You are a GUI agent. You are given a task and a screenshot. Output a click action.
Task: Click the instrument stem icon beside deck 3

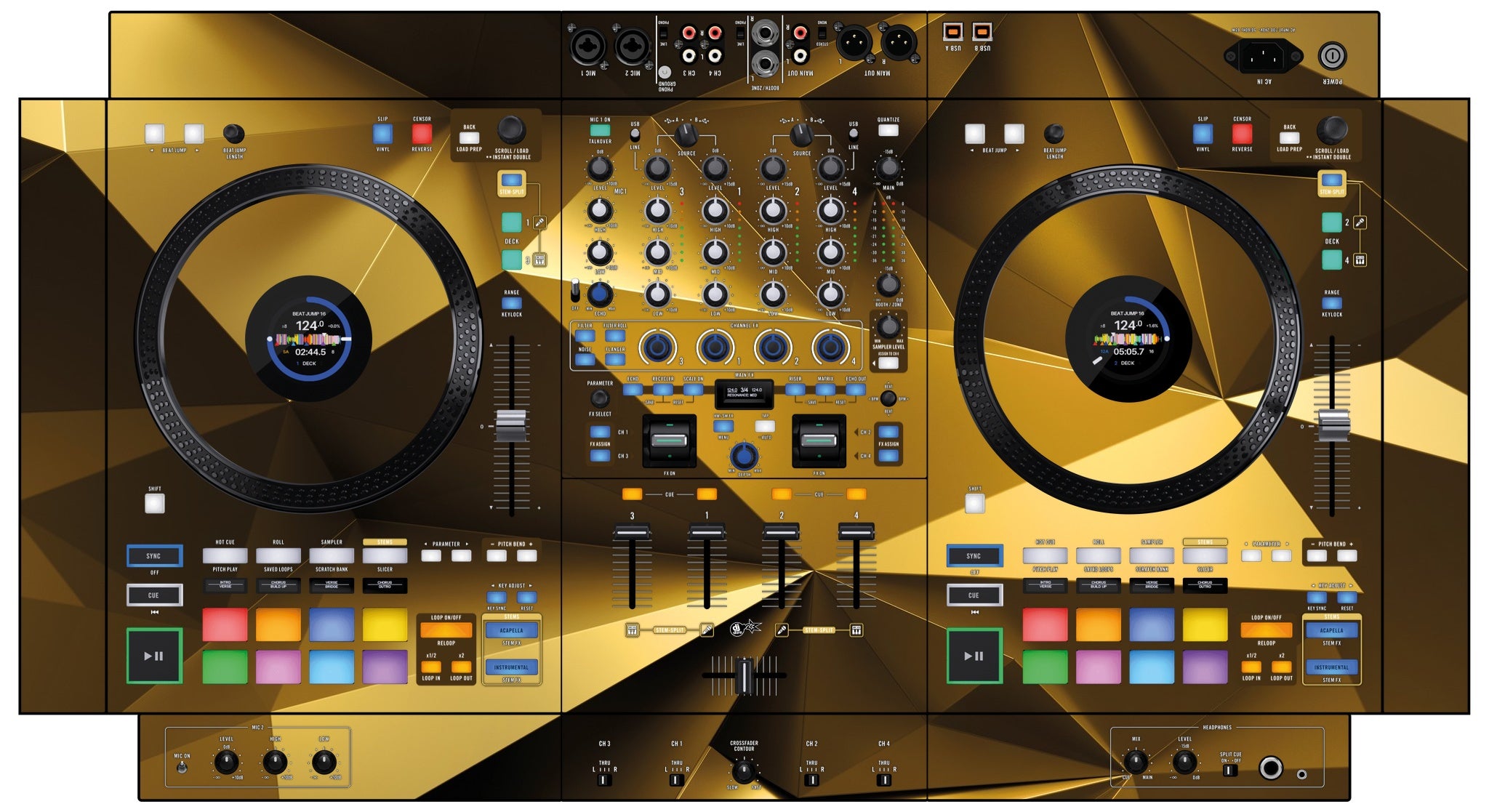coord(539,260)
